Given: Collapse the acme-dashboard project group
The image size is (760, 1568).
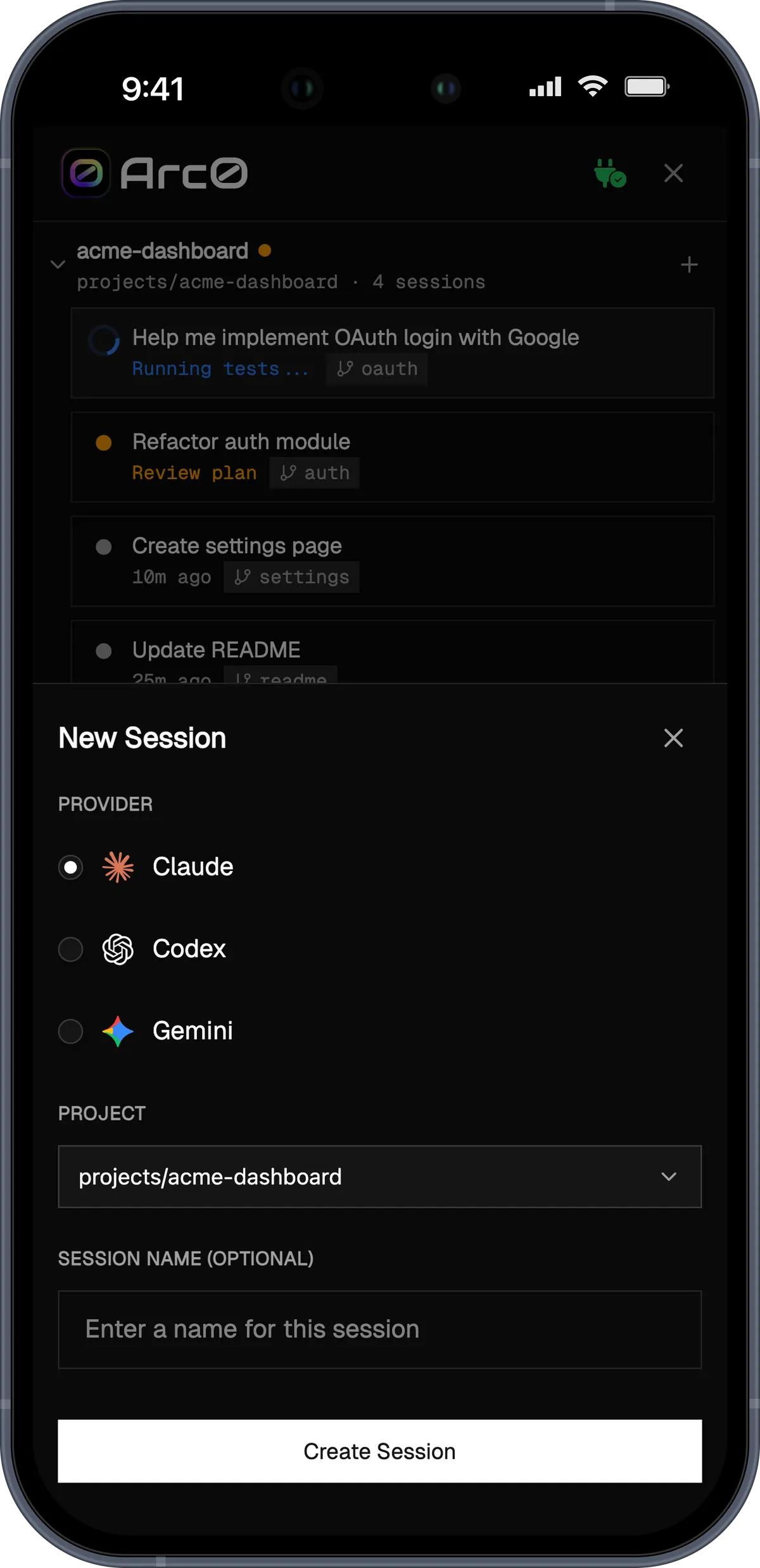Looking at the screenshot, I should click(x=58, y=264).
